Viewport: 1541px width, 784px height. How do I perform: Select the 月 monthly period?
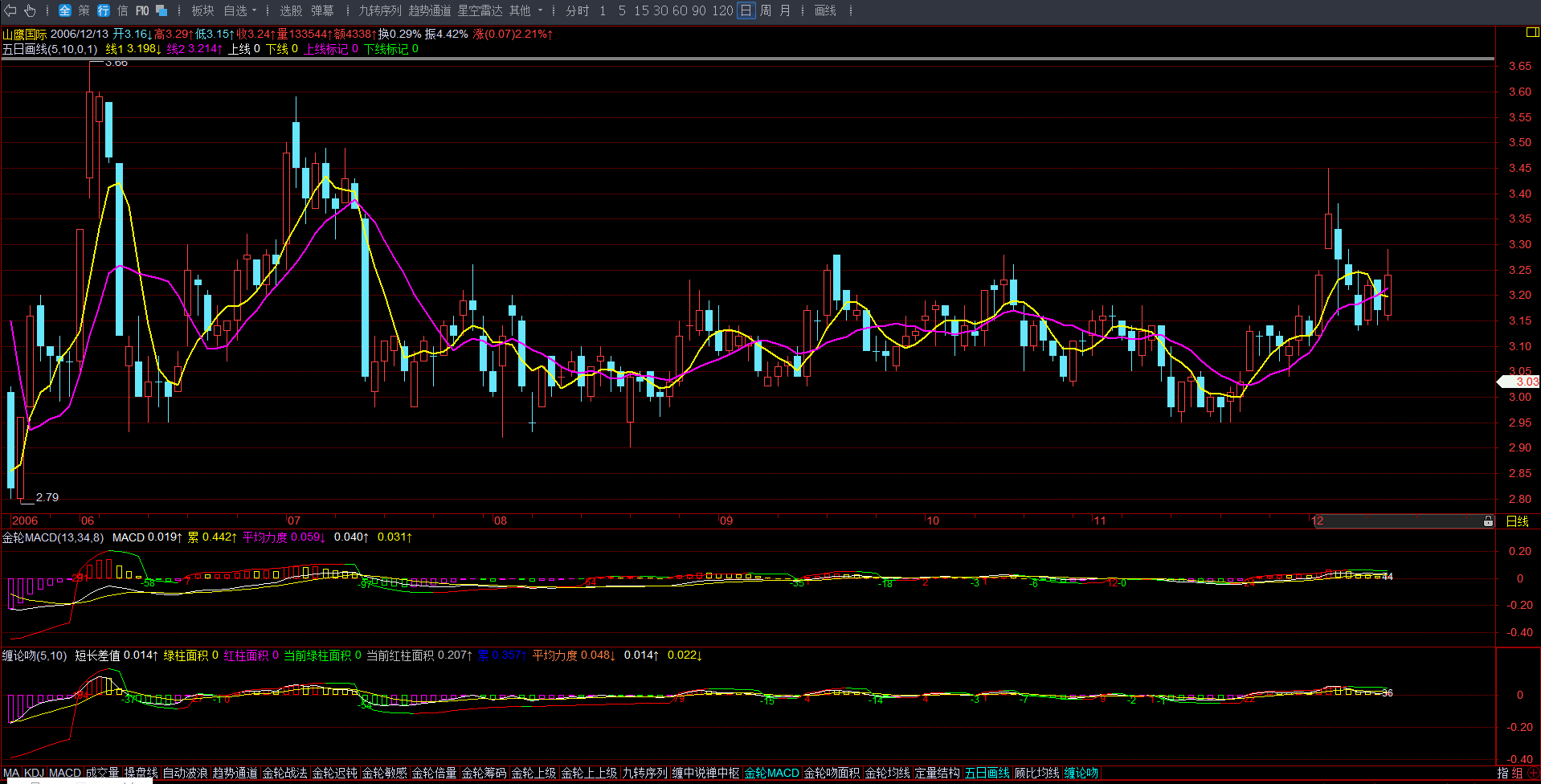tap(785, 10)
